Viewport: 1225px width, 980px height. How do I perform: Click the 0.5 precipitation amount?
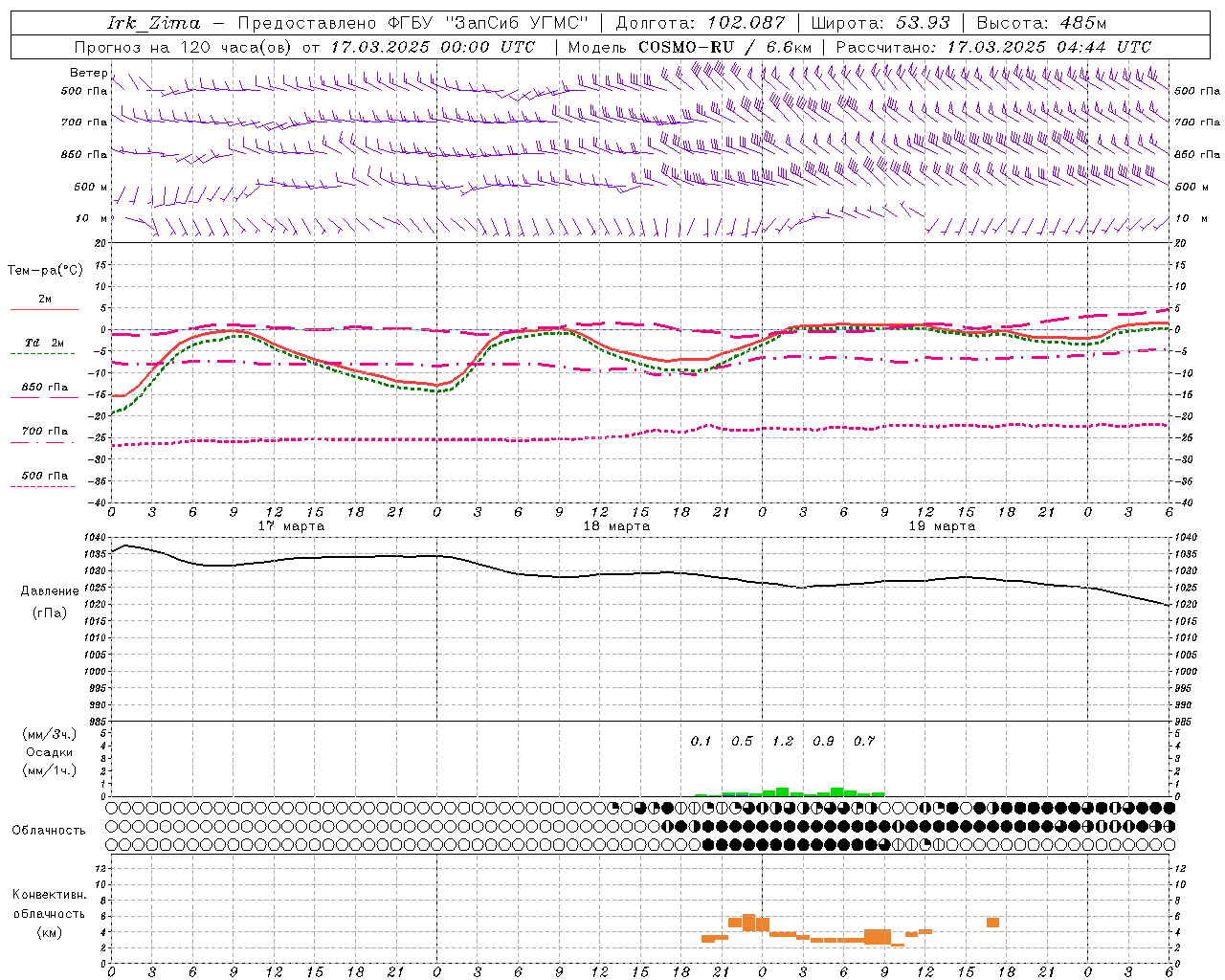click(742, 741)
